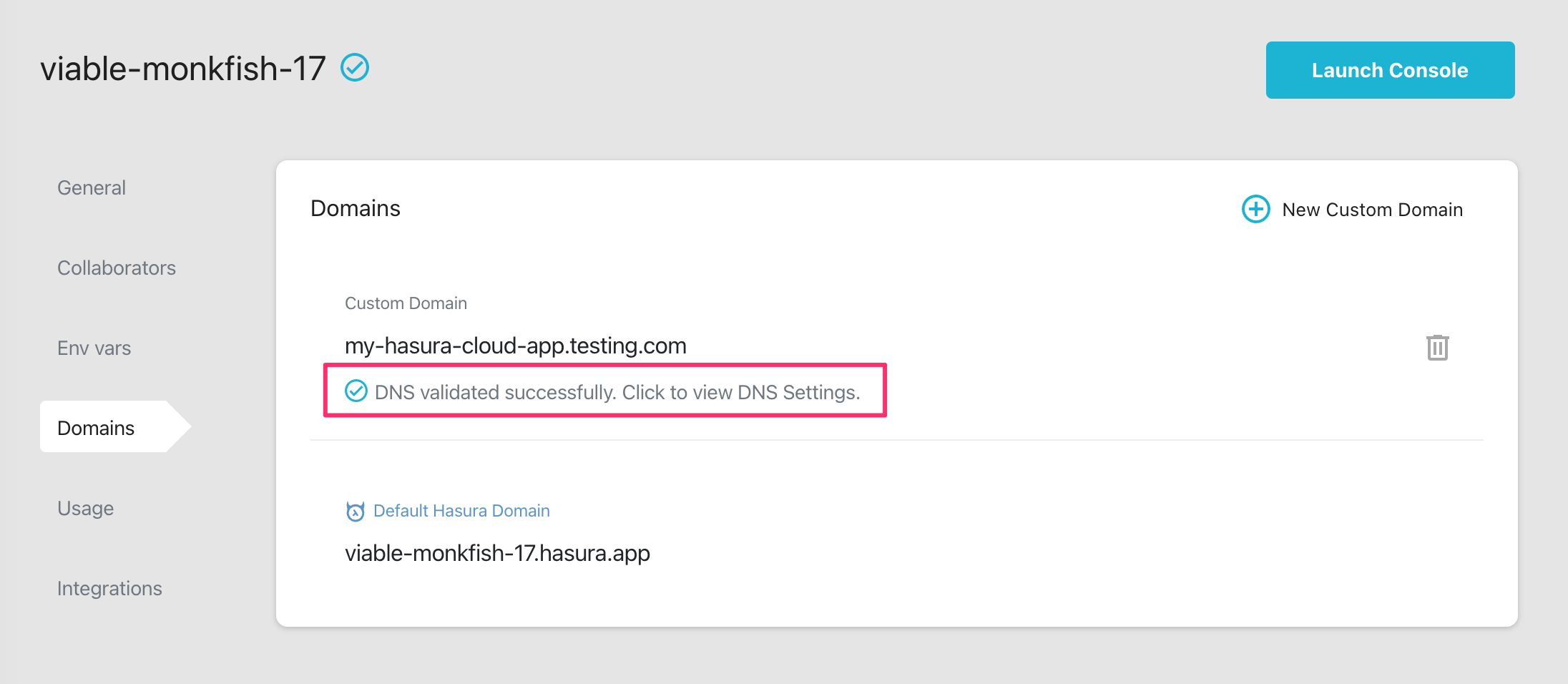1568x684 pixels.
Task: Click the check icon beside DNS validated message
Action: [x=356, y=391]
